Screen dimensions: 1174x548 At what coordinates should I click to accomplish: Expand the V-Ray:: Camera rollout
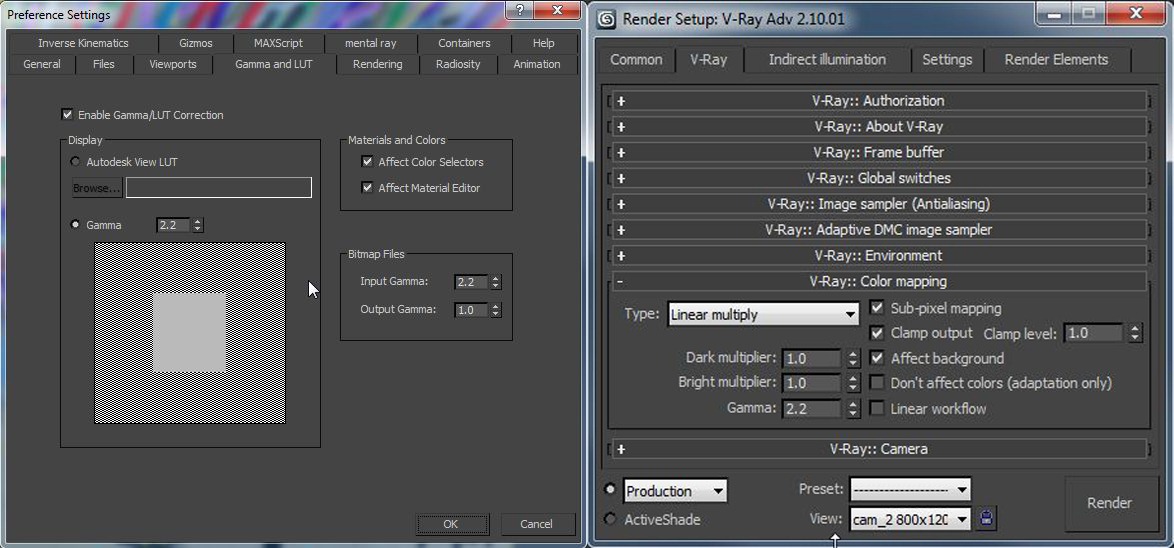879,449
